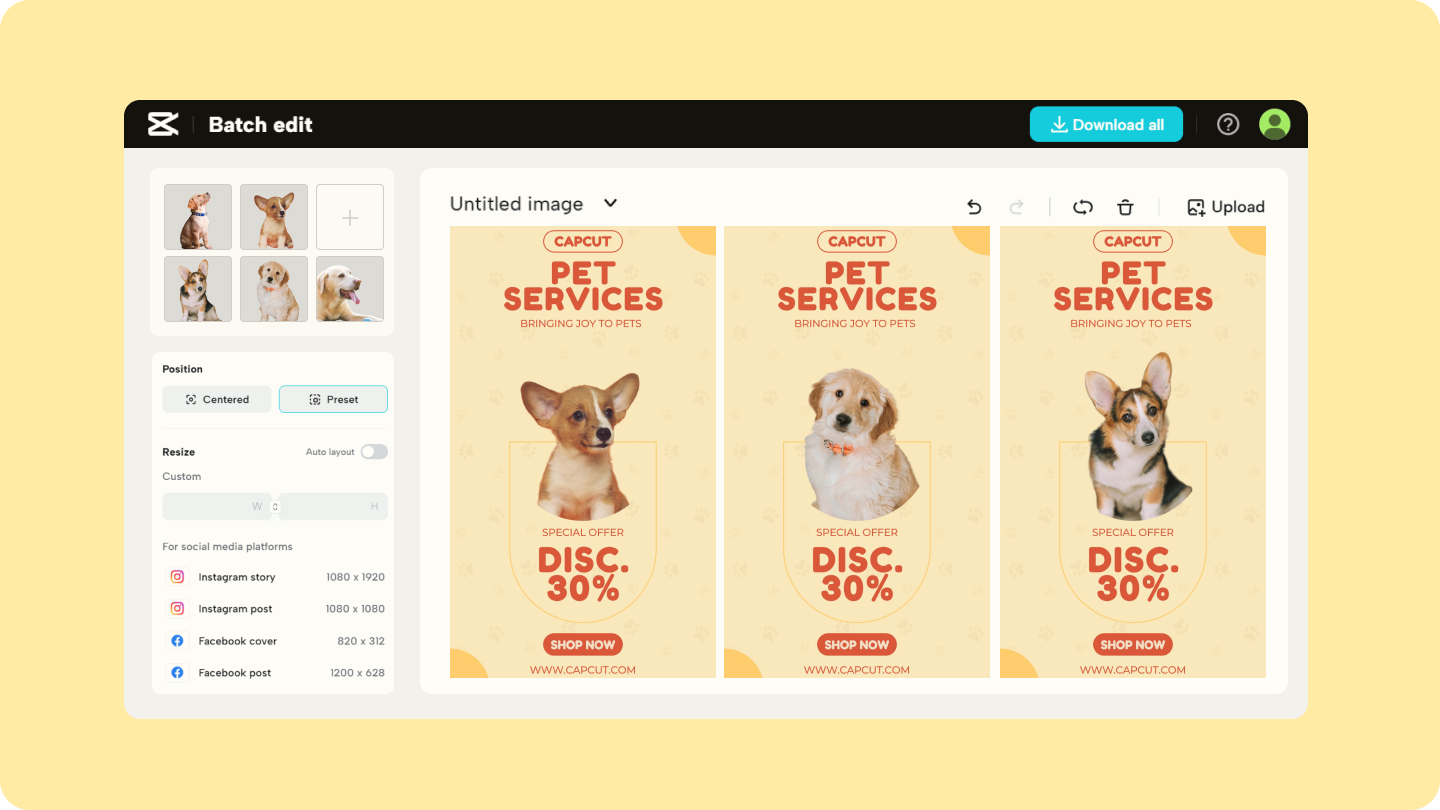Click the Facebook icon beside Facebook cover

click(177, 641)
